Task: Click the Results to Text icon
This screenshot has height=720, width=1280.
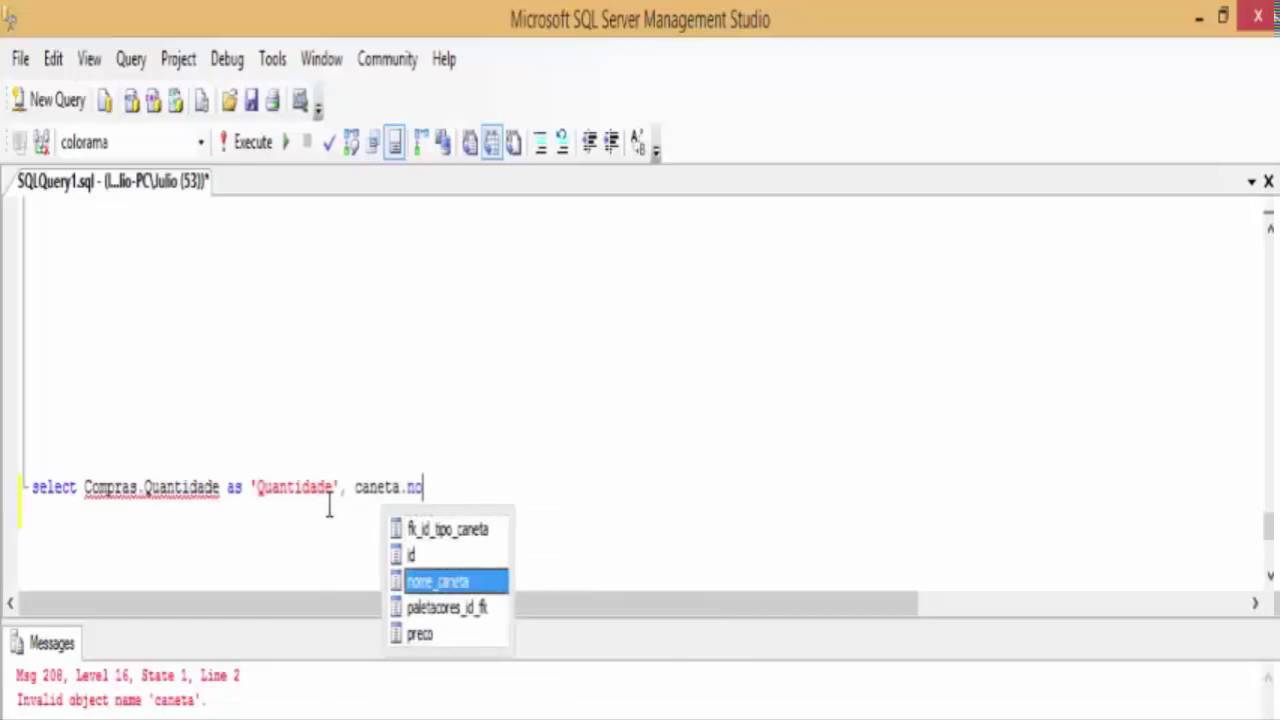Action: click(x=470, y=142)
